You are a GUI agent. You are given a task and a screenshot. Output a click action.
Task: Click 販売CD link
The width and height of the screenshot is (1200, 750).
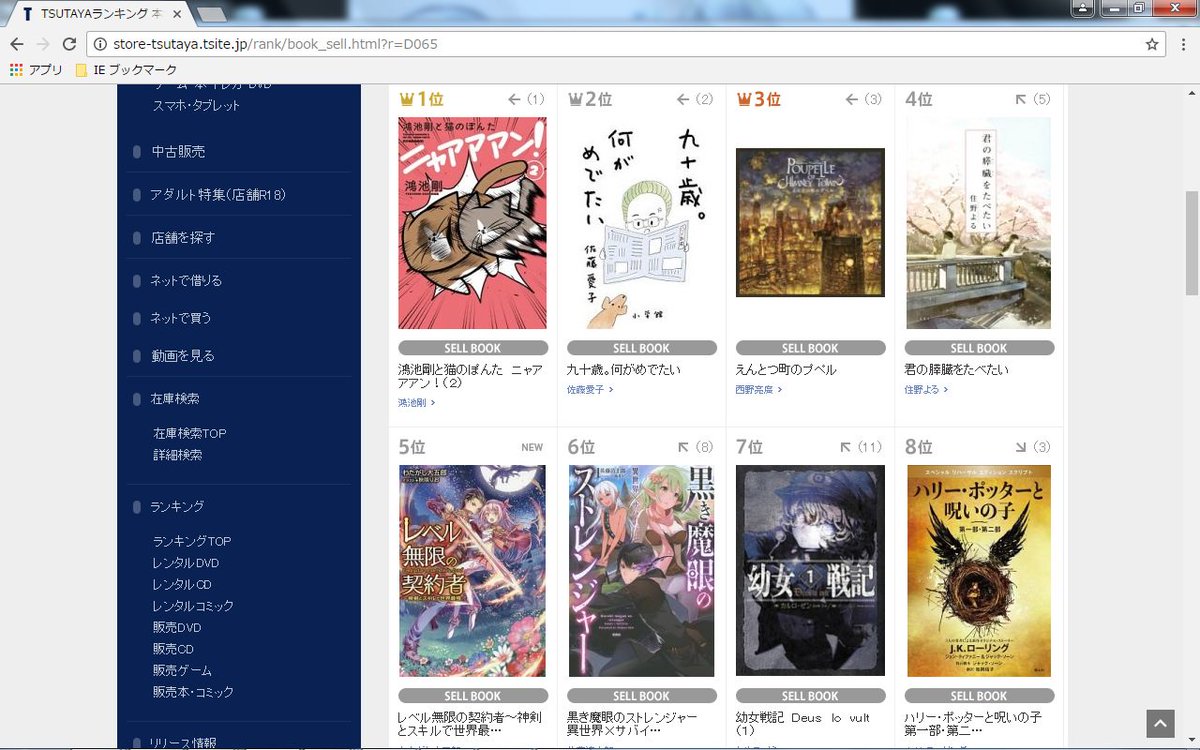[x=173, y=650]
